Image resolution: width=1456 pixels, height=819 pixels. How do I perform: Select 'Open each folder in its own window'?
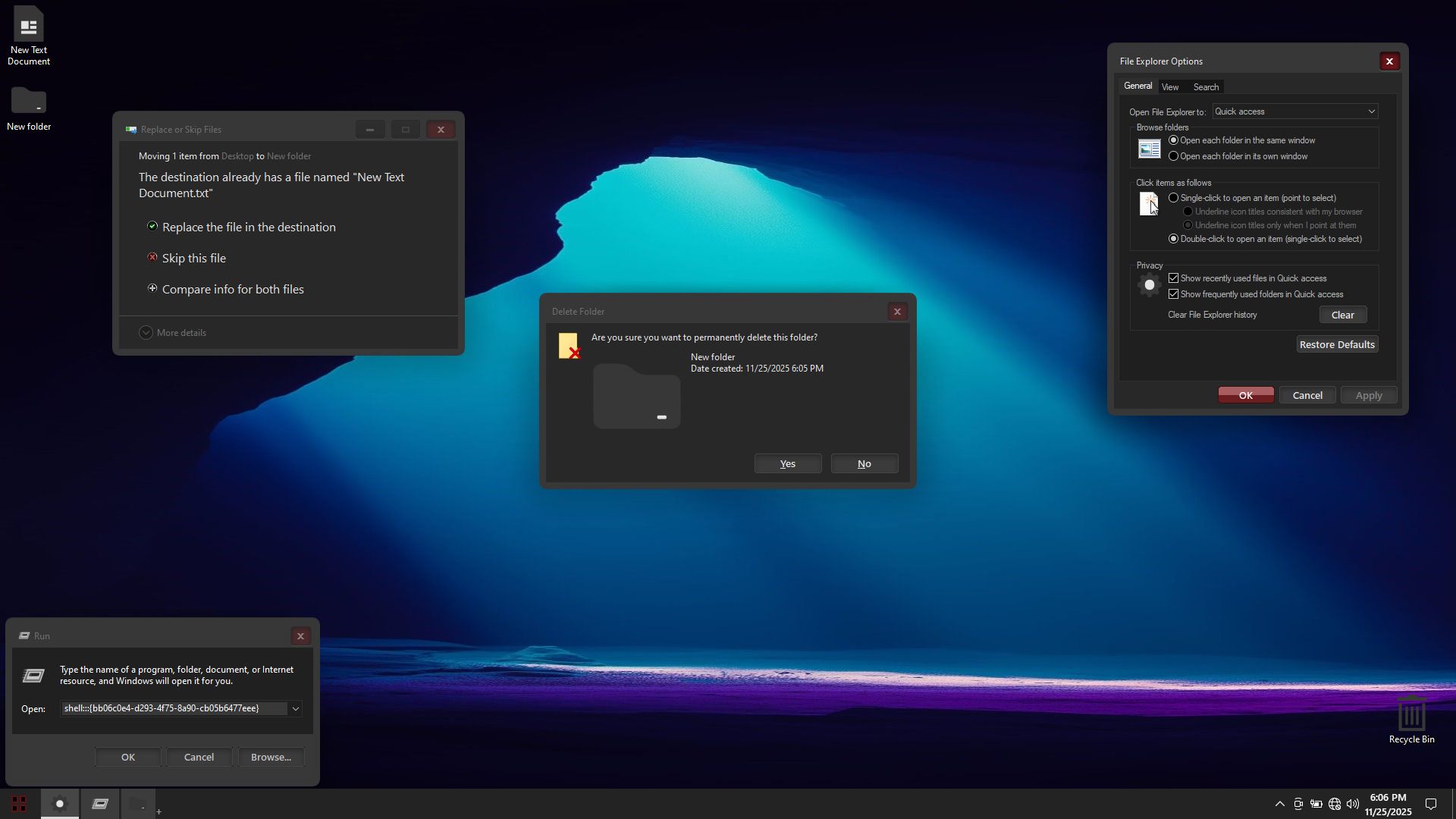(x=1174, y=156)
